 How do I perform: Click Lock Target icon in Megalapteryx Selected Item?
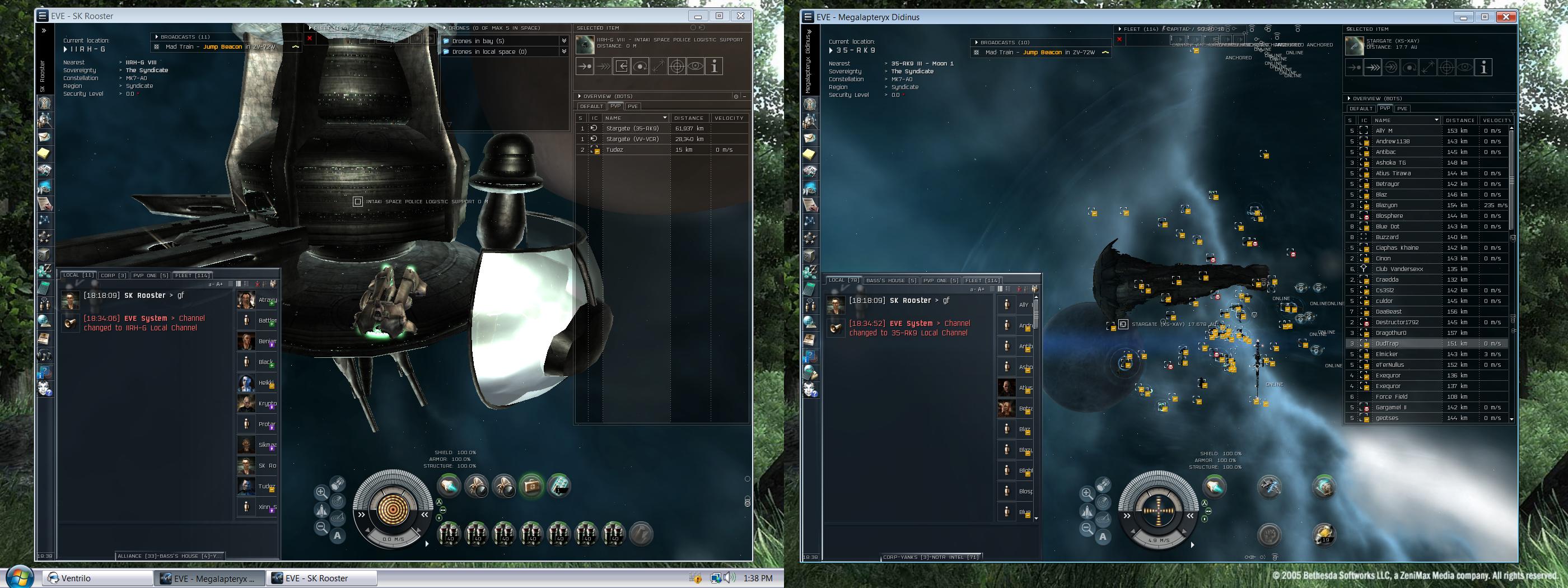(x=1446, y=68)
